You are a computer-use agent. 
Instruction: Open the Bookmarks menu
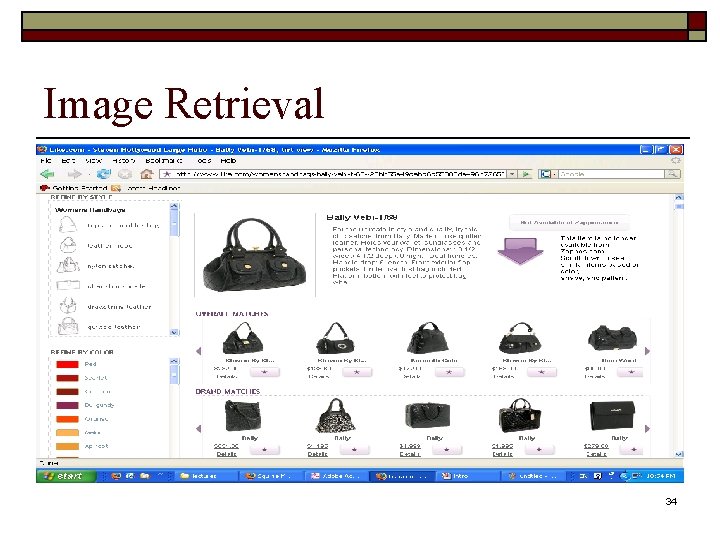(164, 161)
